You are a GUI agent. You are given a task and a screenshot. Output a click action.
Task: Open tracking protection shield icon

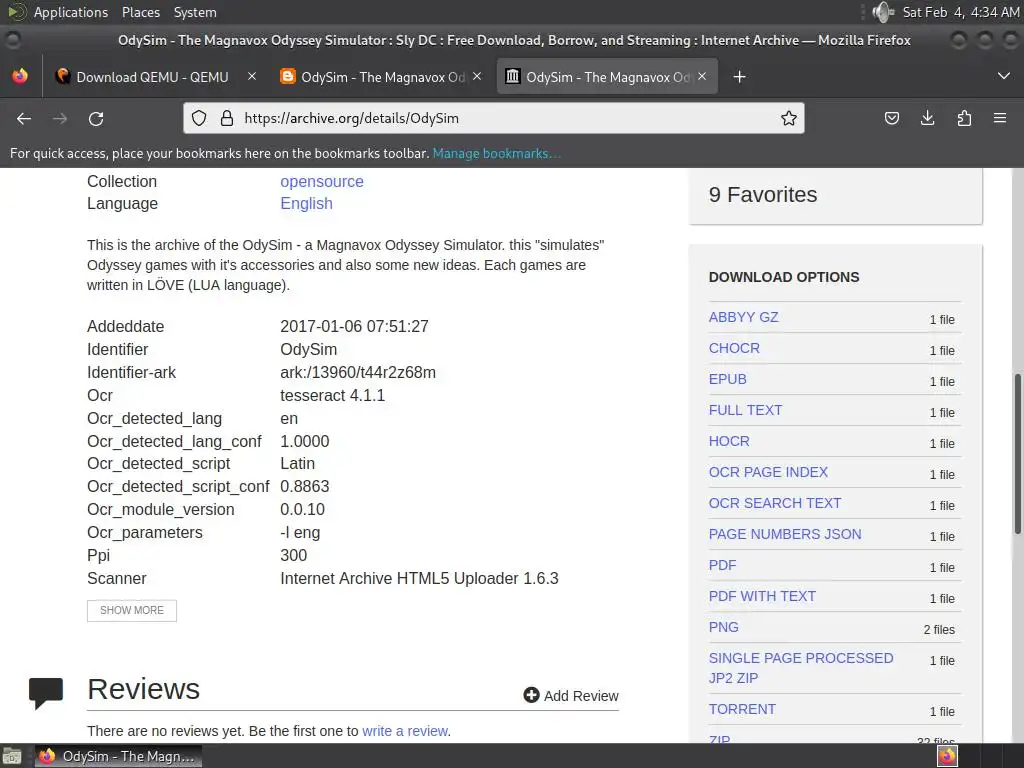click(199, 118)
